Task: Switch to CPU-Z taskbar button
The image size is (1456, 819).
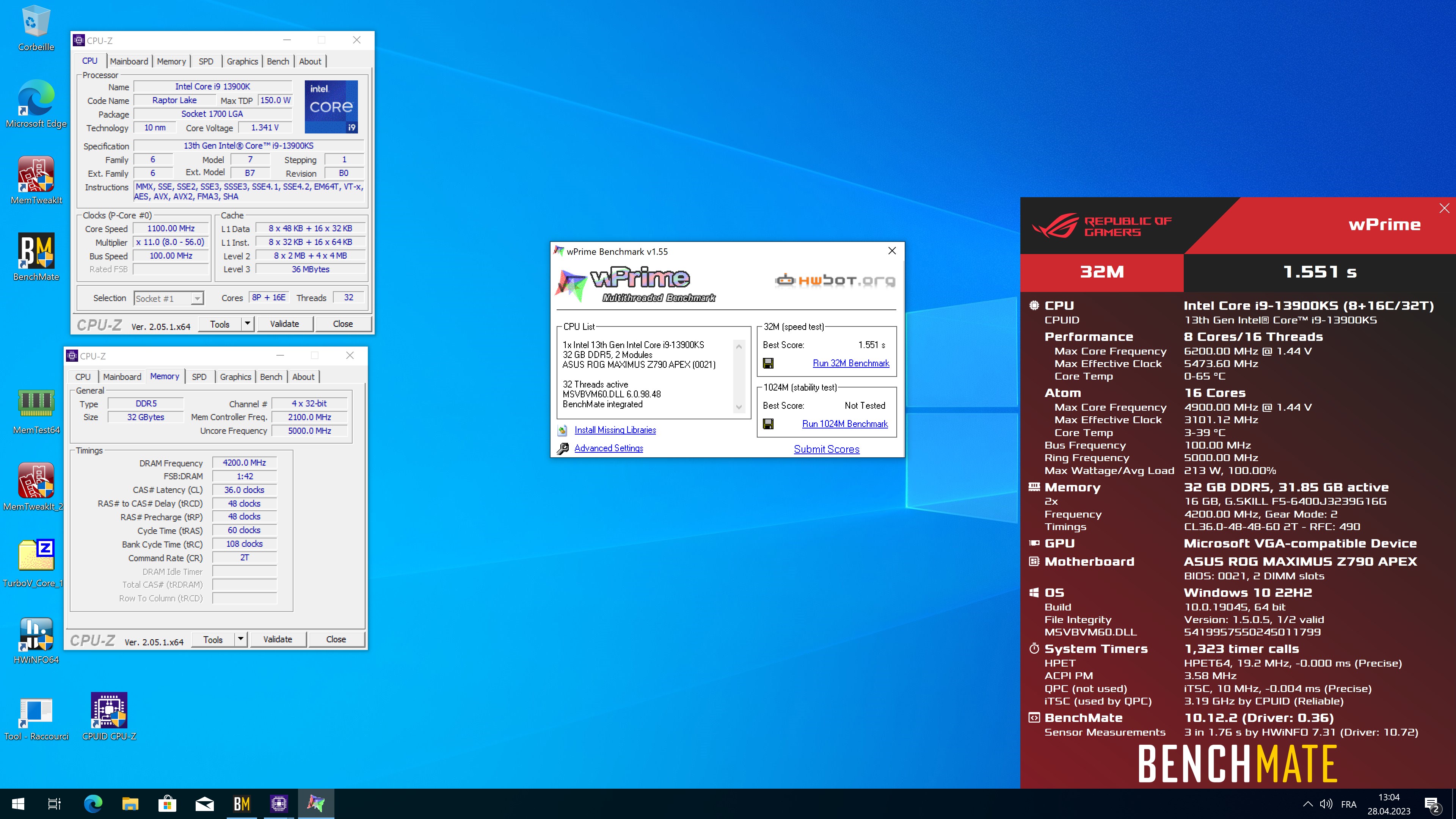Action: click(279, 804)
